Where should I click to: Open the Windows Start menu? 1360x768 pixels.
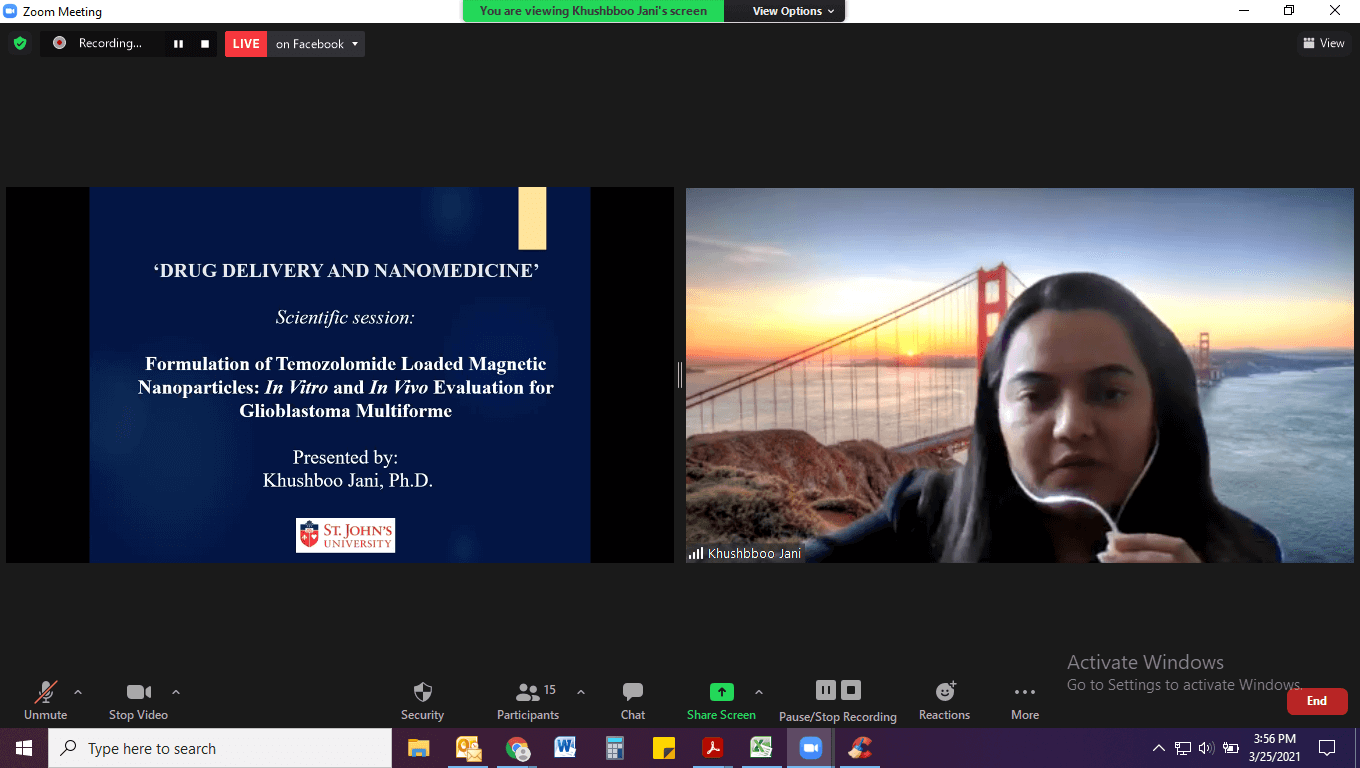[24, 748]
